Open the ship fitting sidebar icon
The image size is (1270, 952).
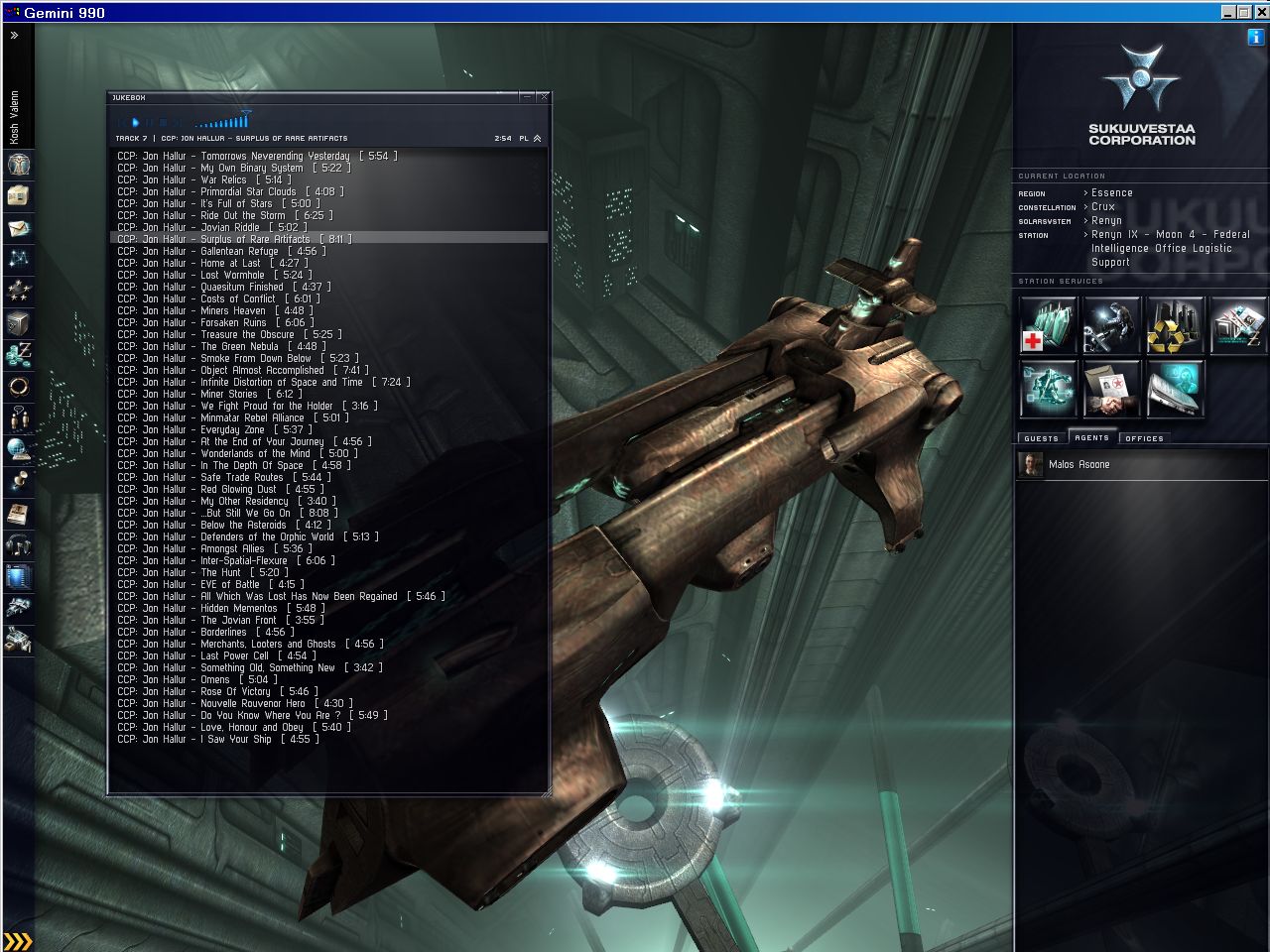(x=19, y=608)
